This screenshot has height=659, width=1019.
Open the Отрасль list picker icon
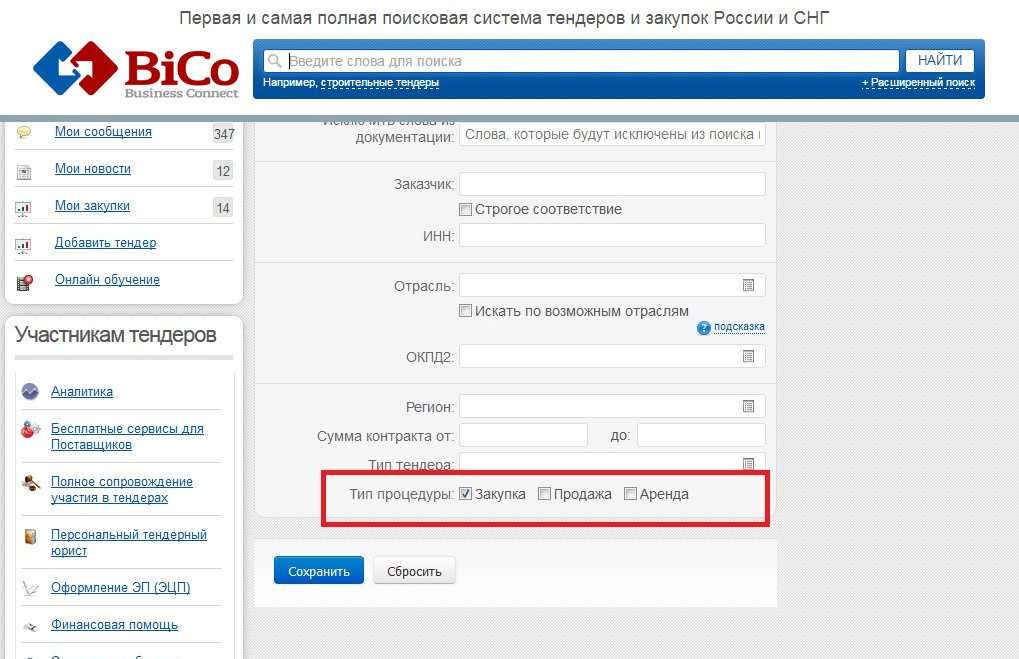[749, 285]
